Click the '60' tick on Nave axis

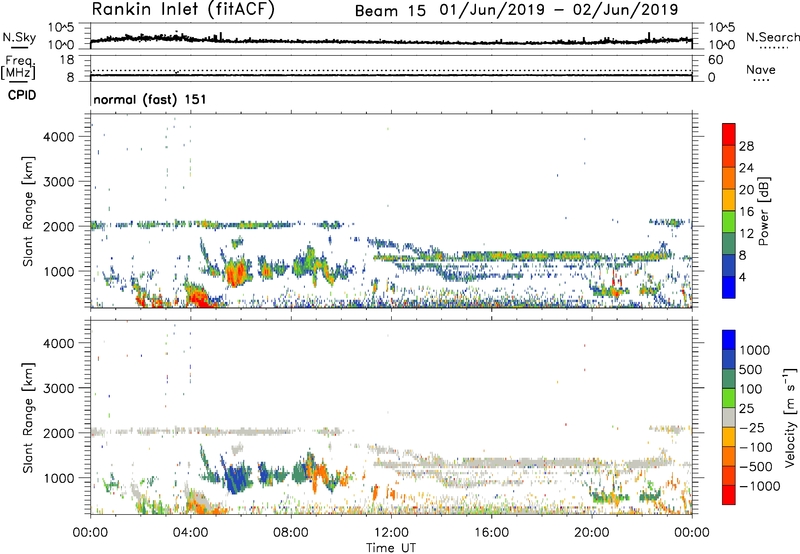click(x=715, y=60)
